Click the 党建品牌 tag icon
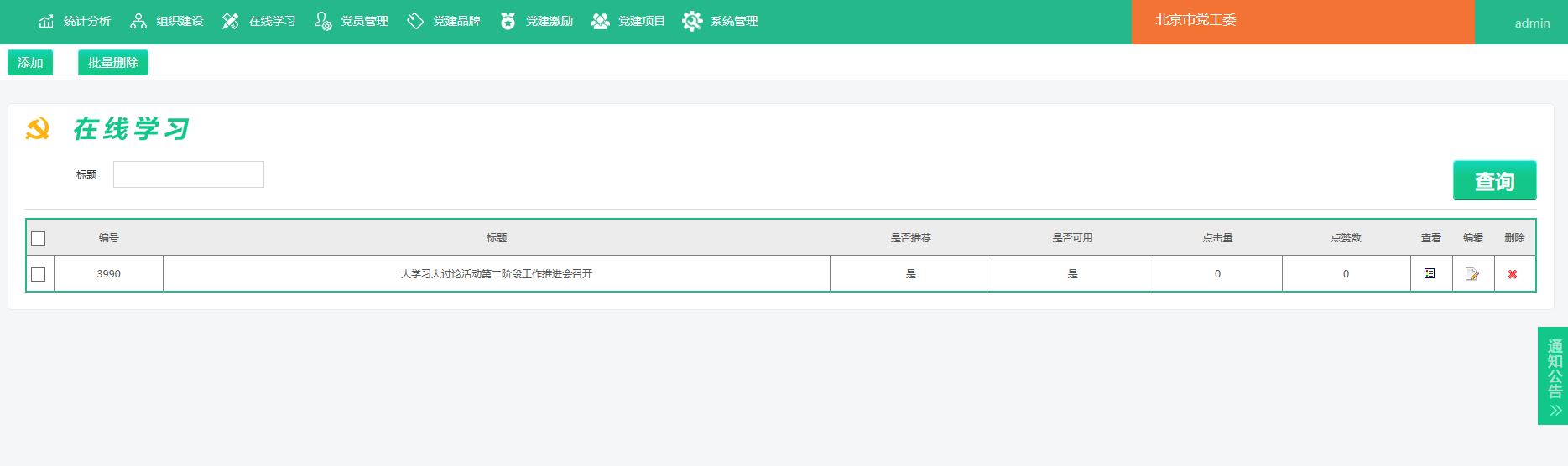Image resolution: width=1568 pixels, height=466 pixels. (x=415, y=21)
